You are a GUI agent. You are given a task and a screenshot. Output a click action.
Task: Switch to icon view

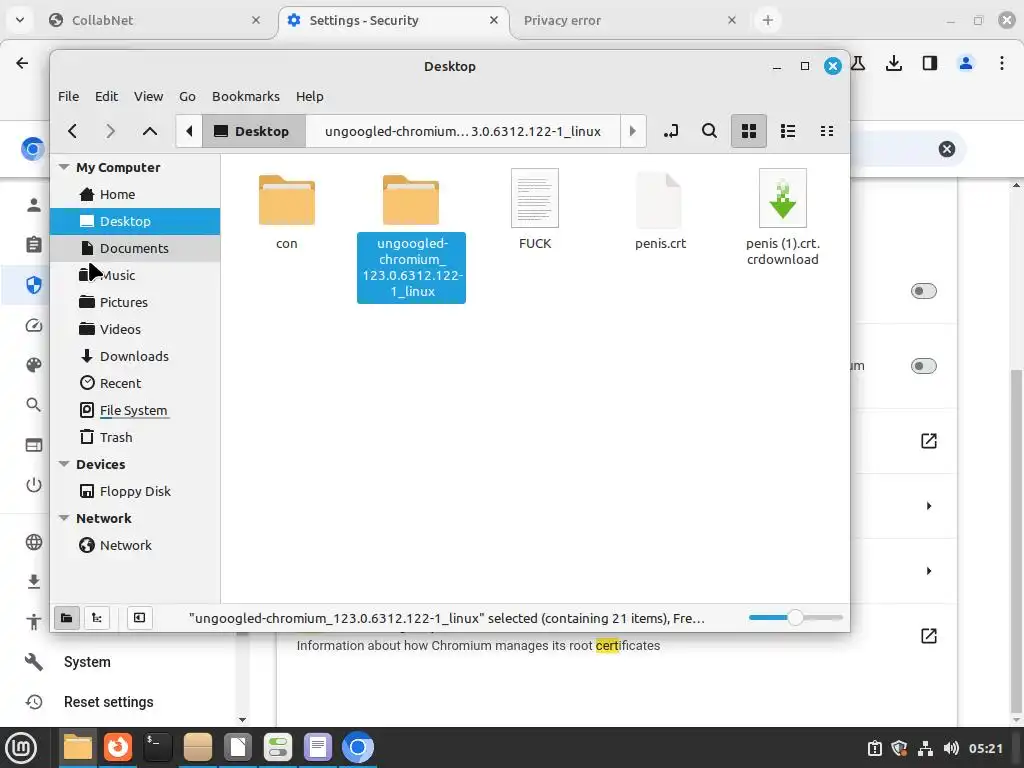[x=748, y=131]
